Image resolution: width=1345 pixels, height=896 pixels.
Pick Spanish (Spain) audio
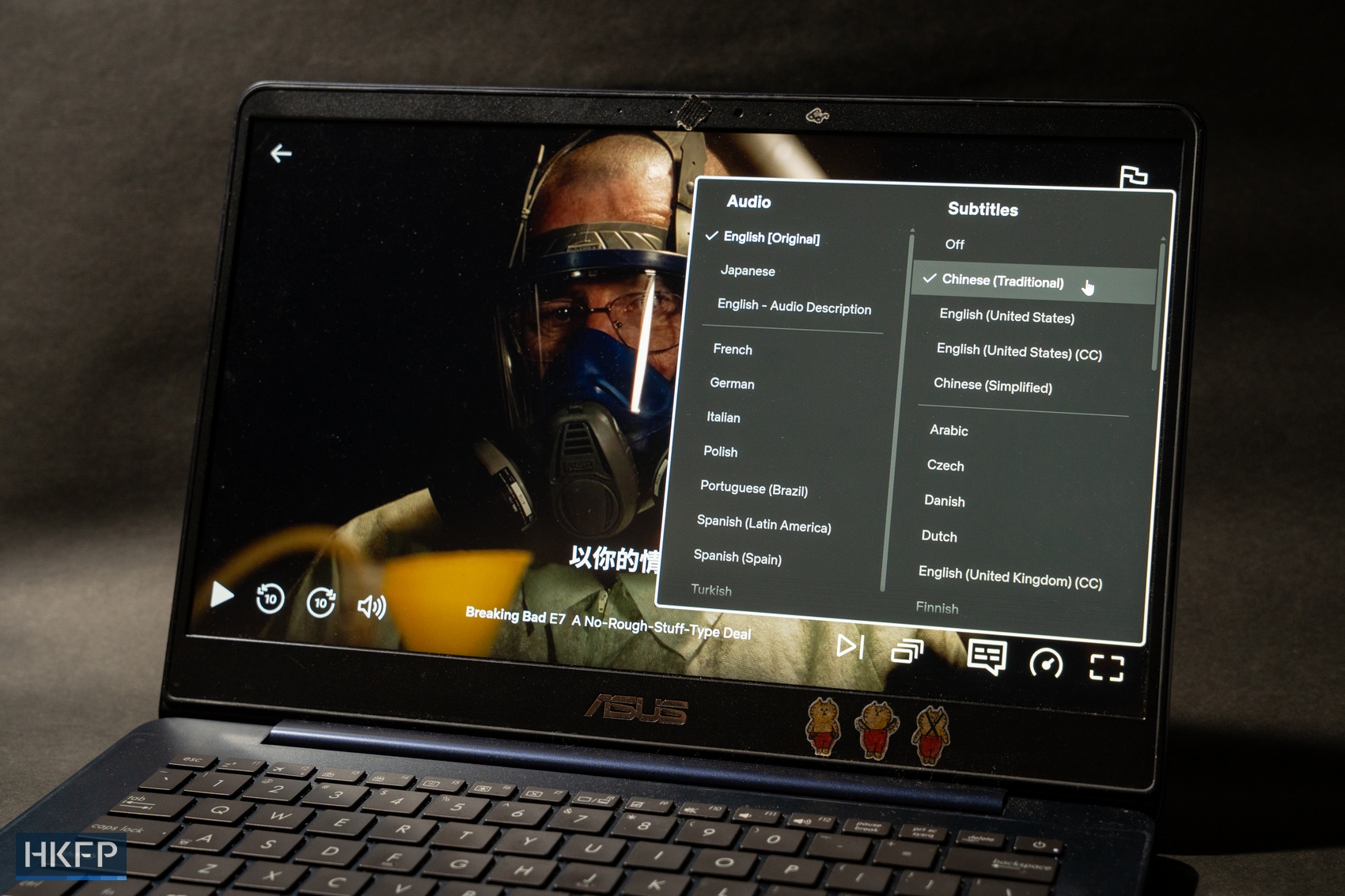pos(737,558)
